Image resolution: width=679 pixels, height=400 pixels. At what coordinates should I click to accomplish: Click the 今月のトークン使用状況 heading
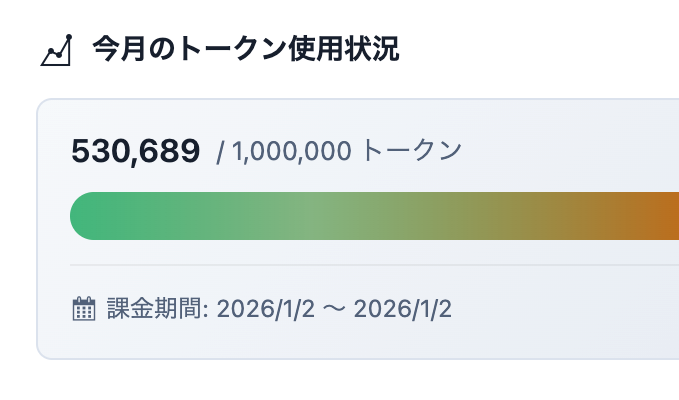pos(246,49)
